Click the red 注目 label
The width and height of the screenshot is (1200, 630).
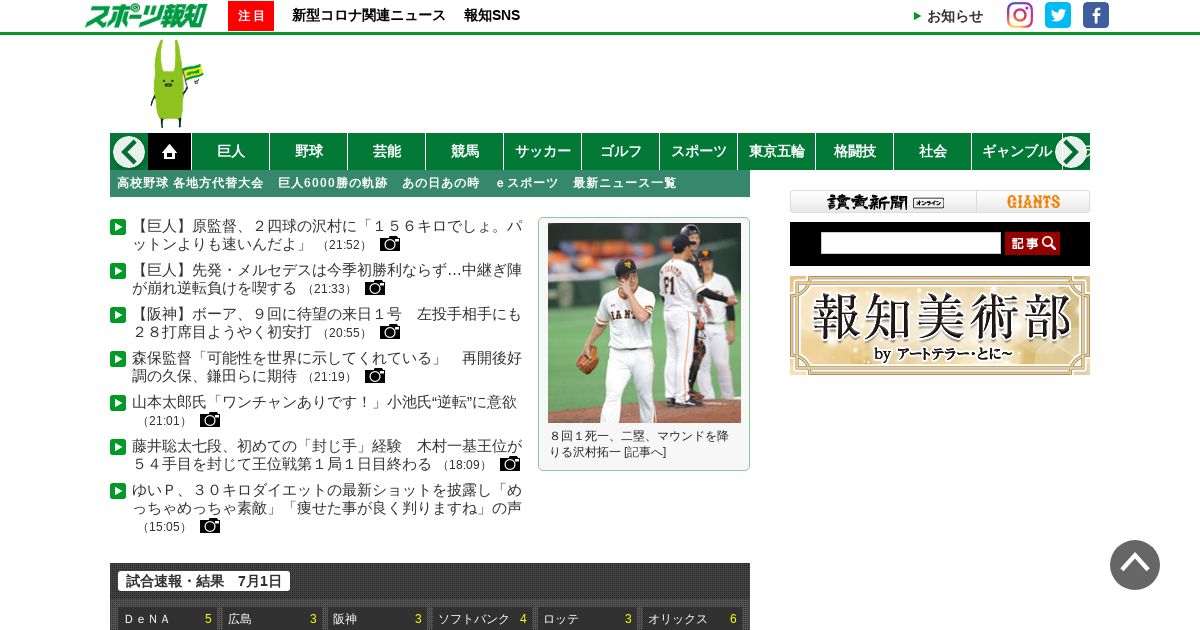pyautogui.click(x=251, y=16)
